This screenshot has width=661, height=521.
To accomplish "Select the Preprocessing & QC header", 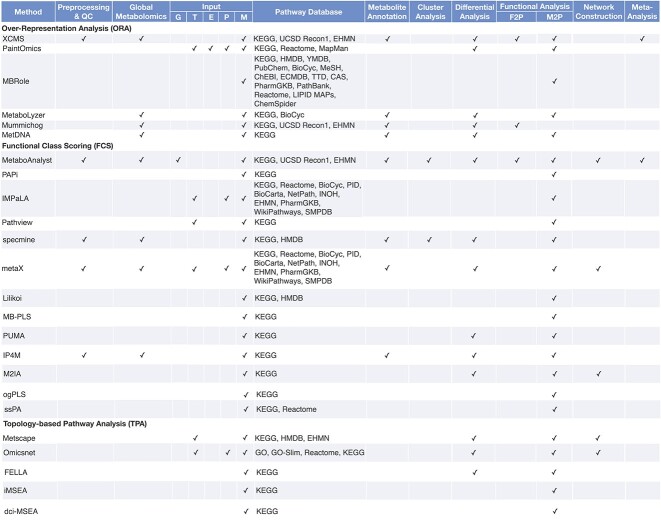I will point(83,12).
